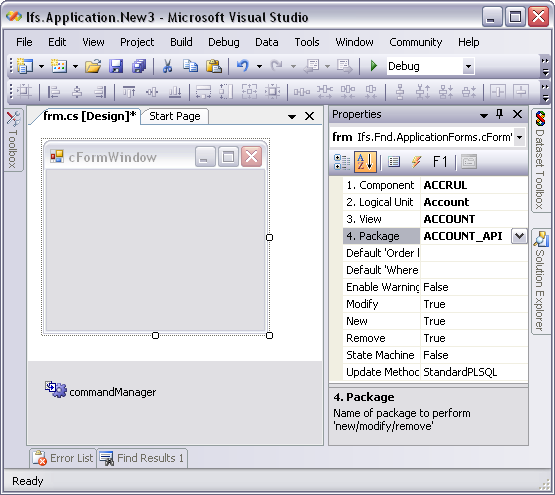The height and width of the screenshot is (495, 555).
Task: Cut selection with the scissors icon
Action: pos(167,66)
